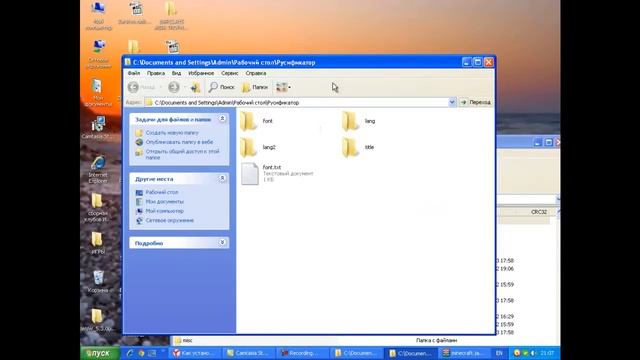Click the Back (Назад) toolbar button
The image size is (640, 360).
pyautogui.click(x=141, y=87)
